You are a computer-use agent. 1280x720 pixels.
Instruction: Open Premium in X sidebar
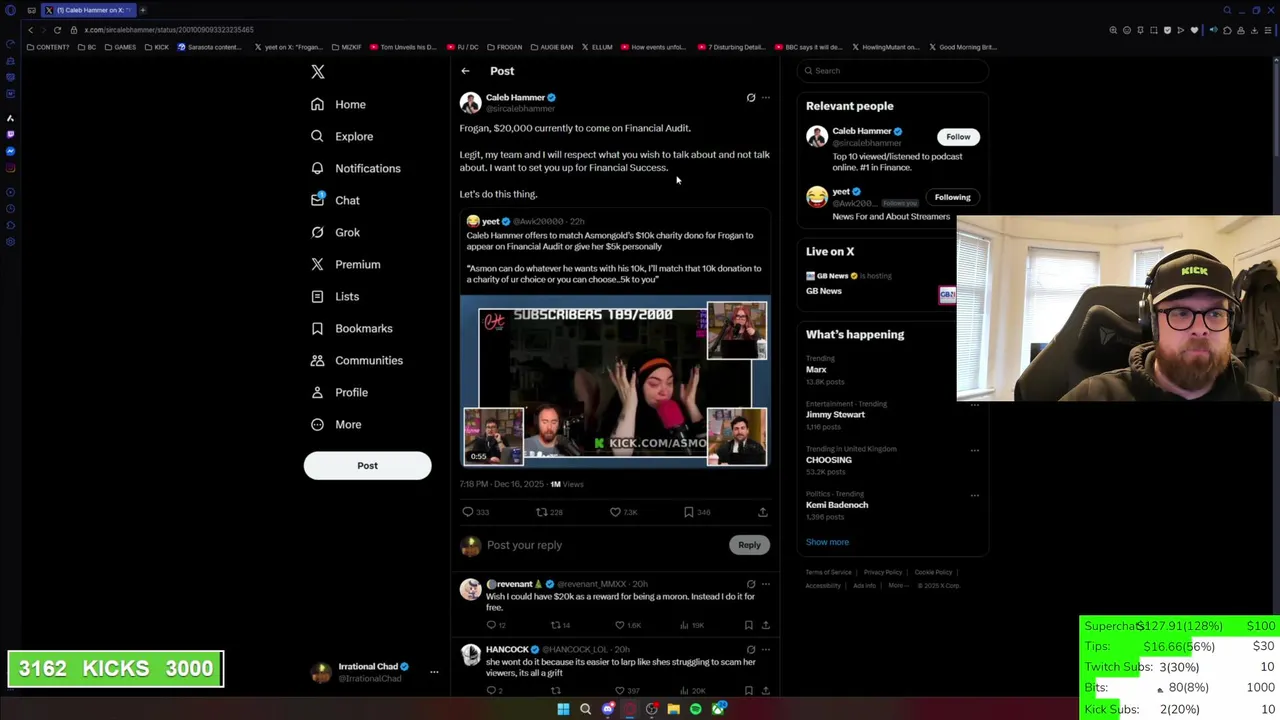pos(345,264)
